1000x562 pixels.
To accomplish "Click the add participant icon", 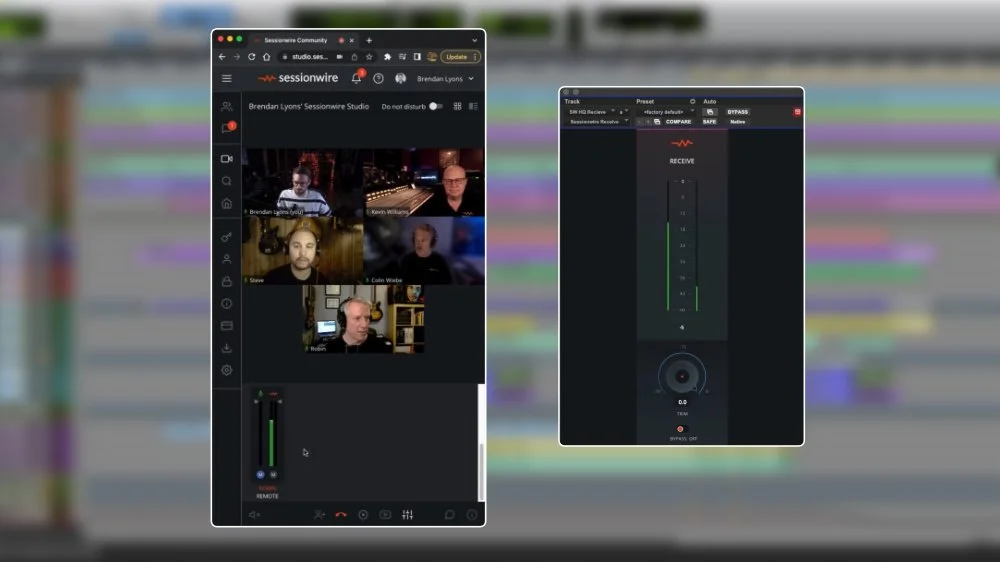I will (x=319, y=515).
